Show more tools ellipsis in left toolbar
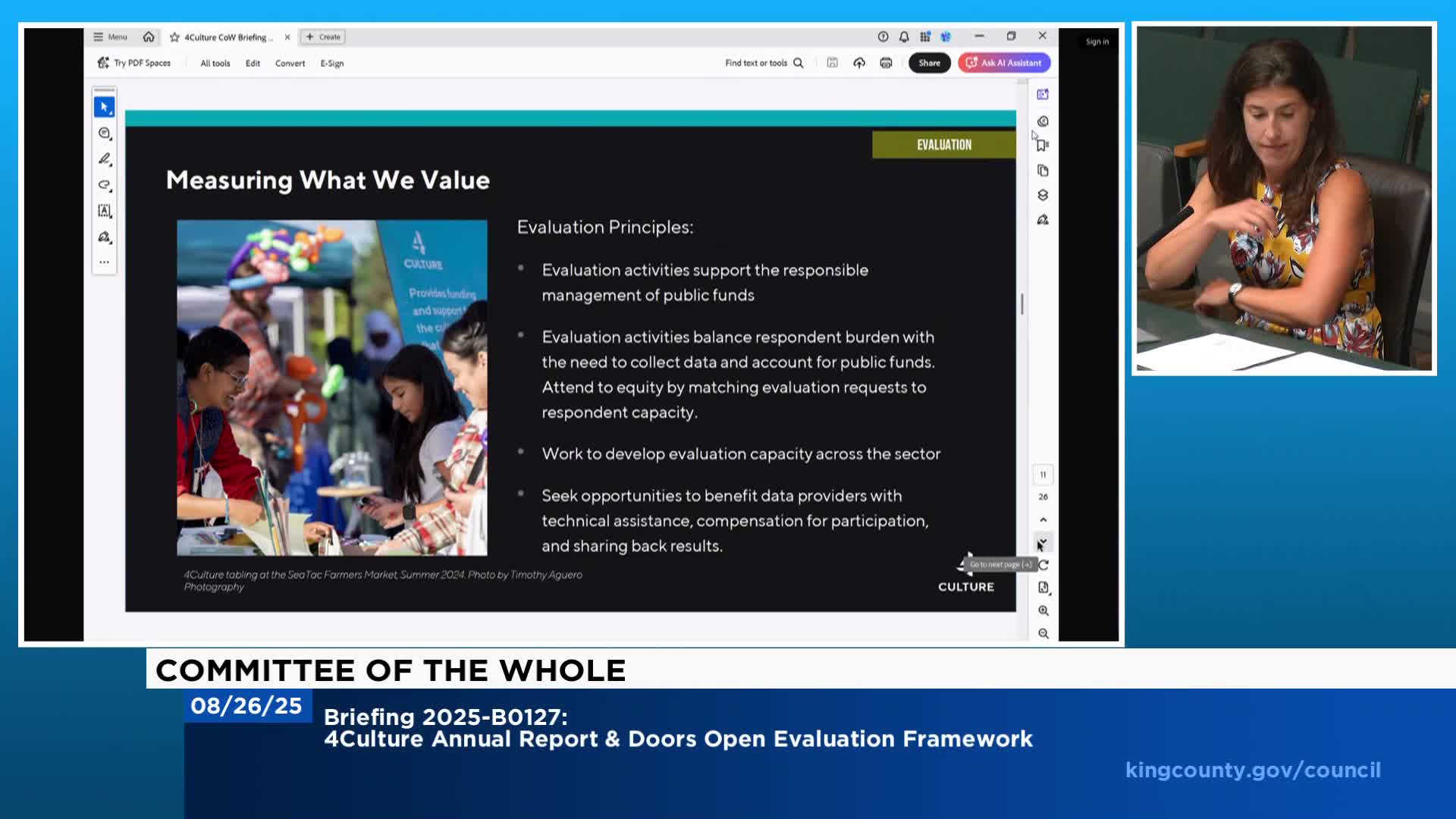Image resolution: width=1456 pixels, height=819 pixels. coord(105,262)
